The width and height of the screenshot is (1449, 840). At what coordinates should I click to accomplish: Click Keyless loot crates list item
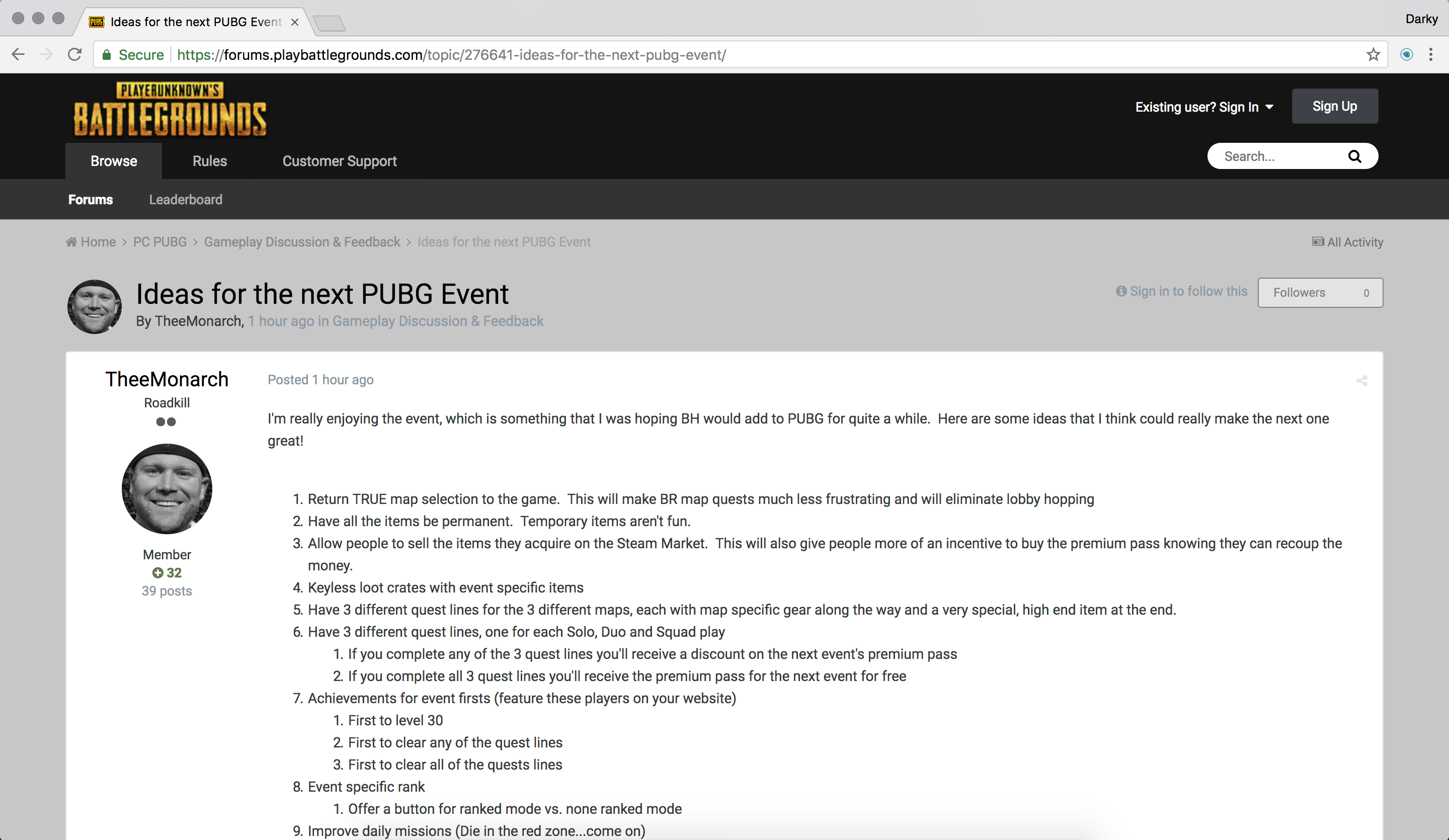coord(446,587)
